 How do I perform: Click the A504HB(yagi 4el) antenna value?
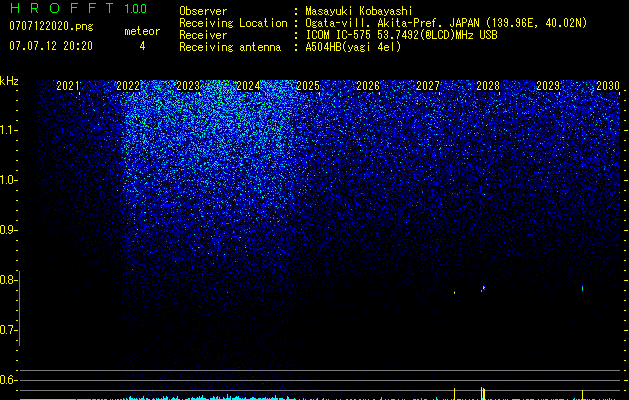(x=353, y=47)
